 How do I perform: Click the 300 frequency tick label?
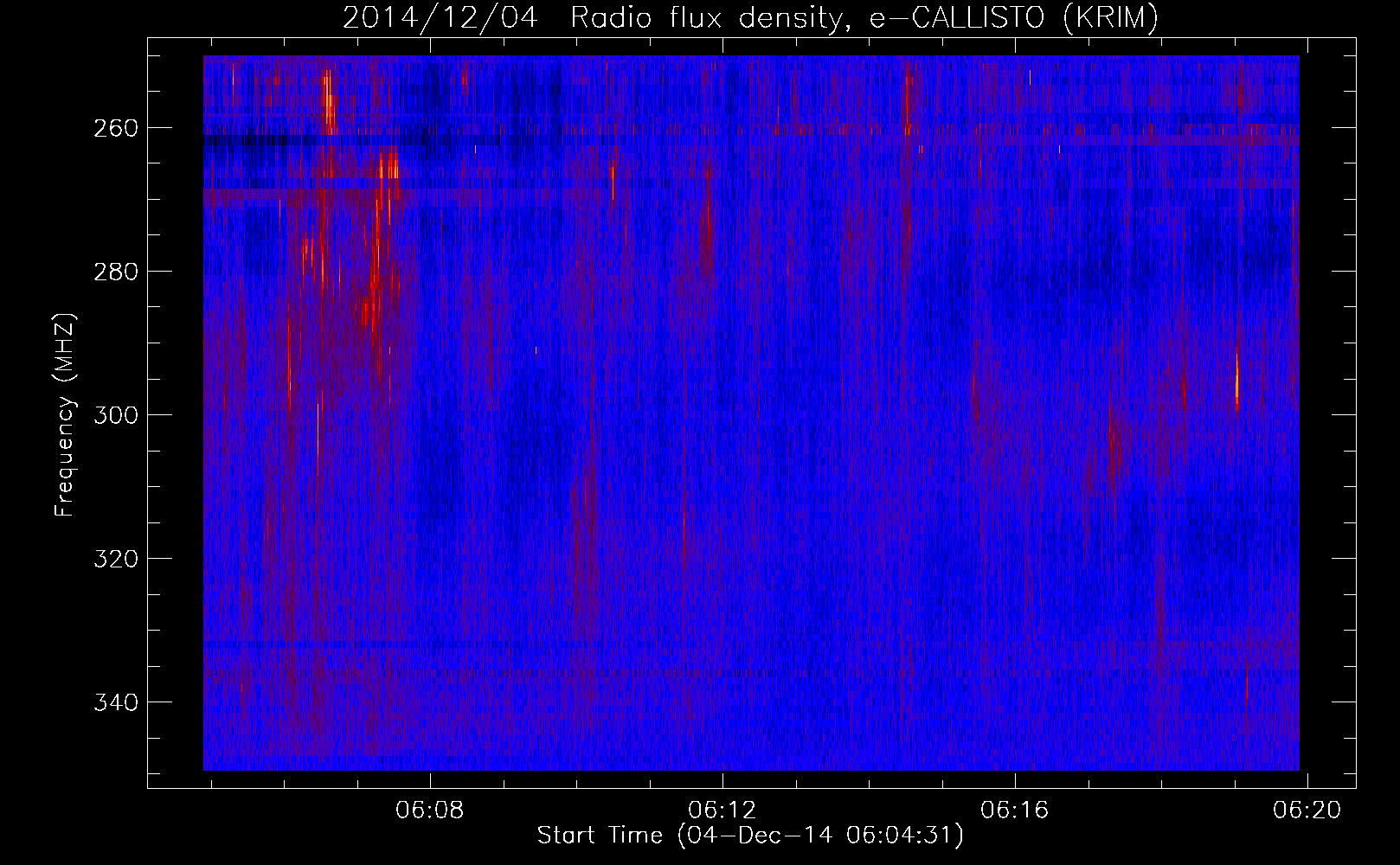116,415
